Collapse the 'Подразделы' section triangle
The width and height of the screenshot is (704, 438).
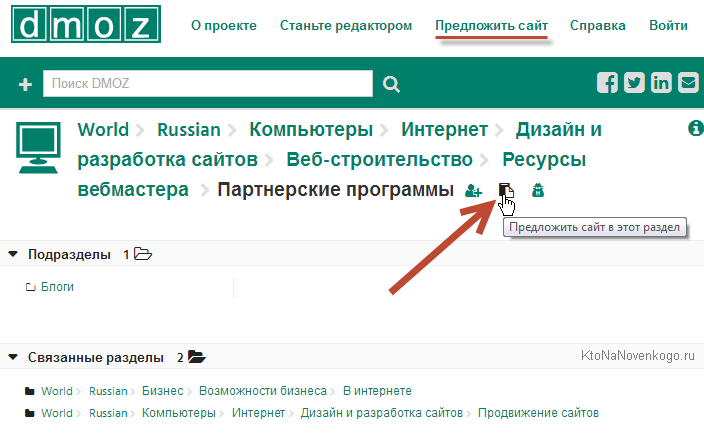[x=13, y=254]
